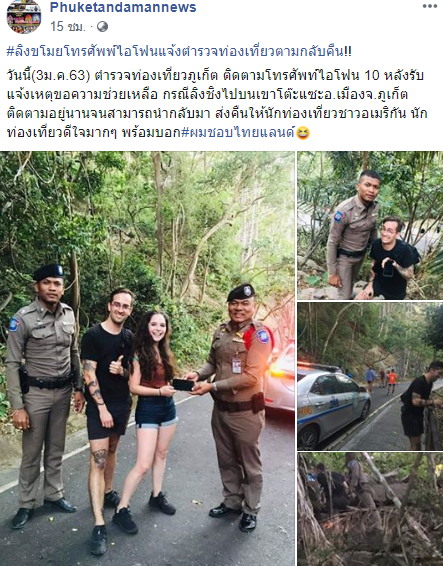Click the 15 ชม. post timestamp
443x566 pixels.
pyautogui.click(x=68, y=26)
